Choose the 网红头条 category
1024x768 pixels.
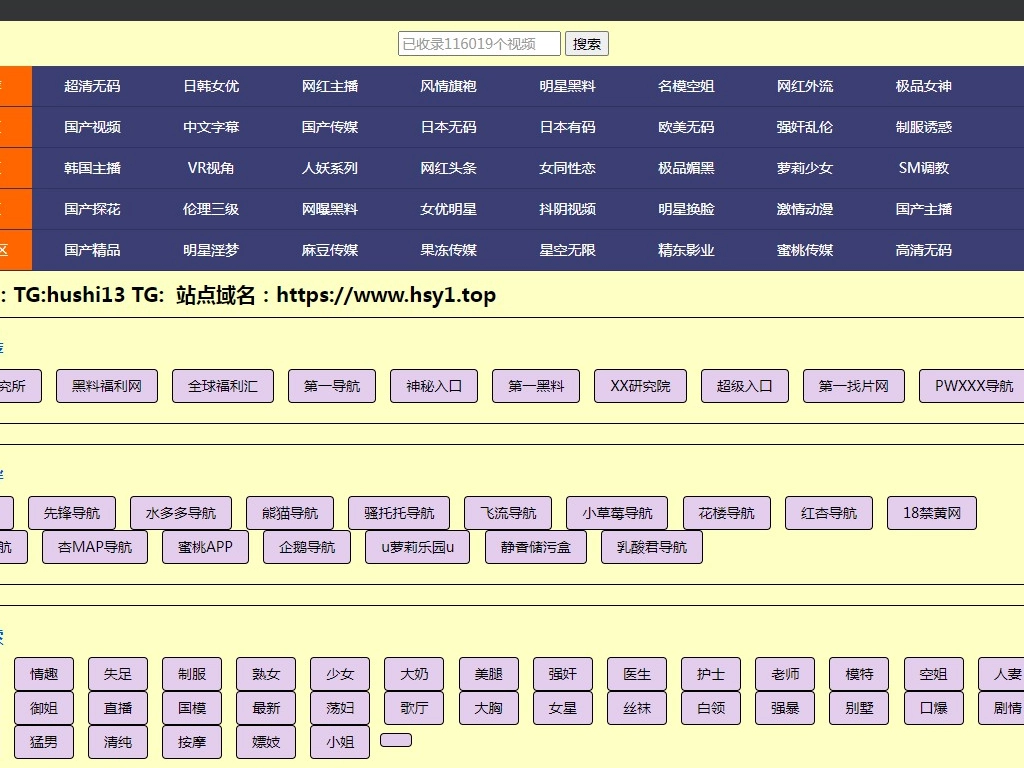(x=448, y=168)
